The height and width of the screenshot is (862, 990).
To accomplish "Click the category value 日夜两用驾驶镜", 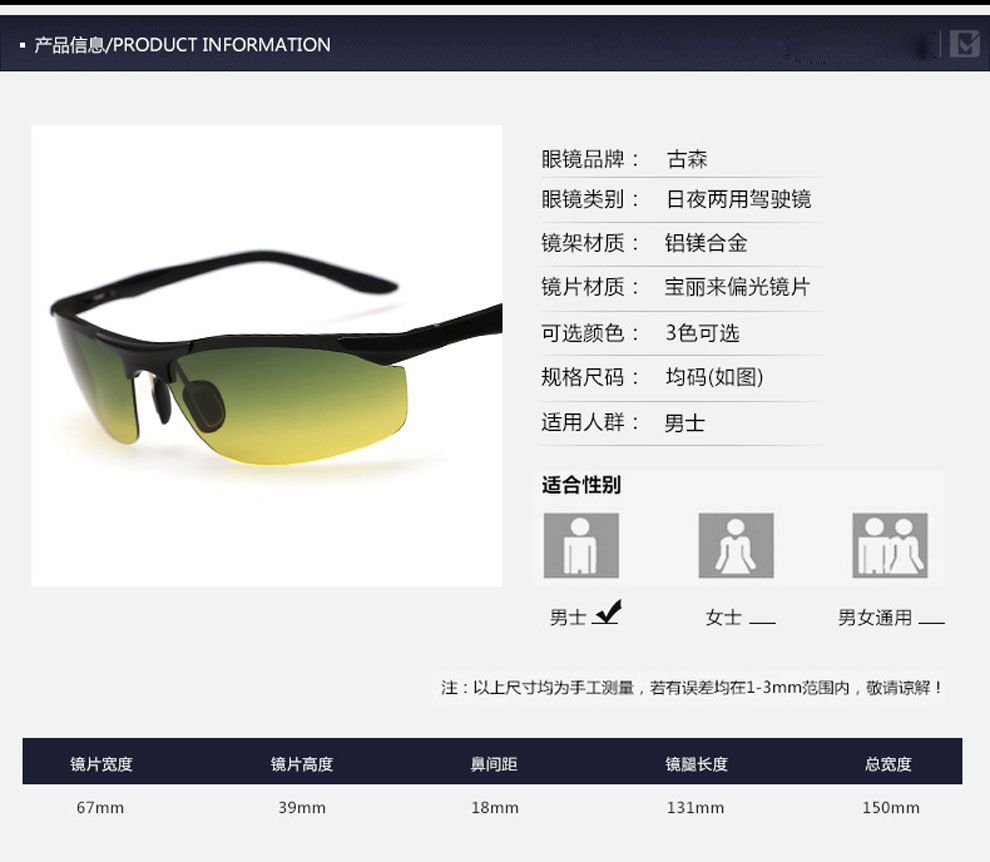I will 738,200.
